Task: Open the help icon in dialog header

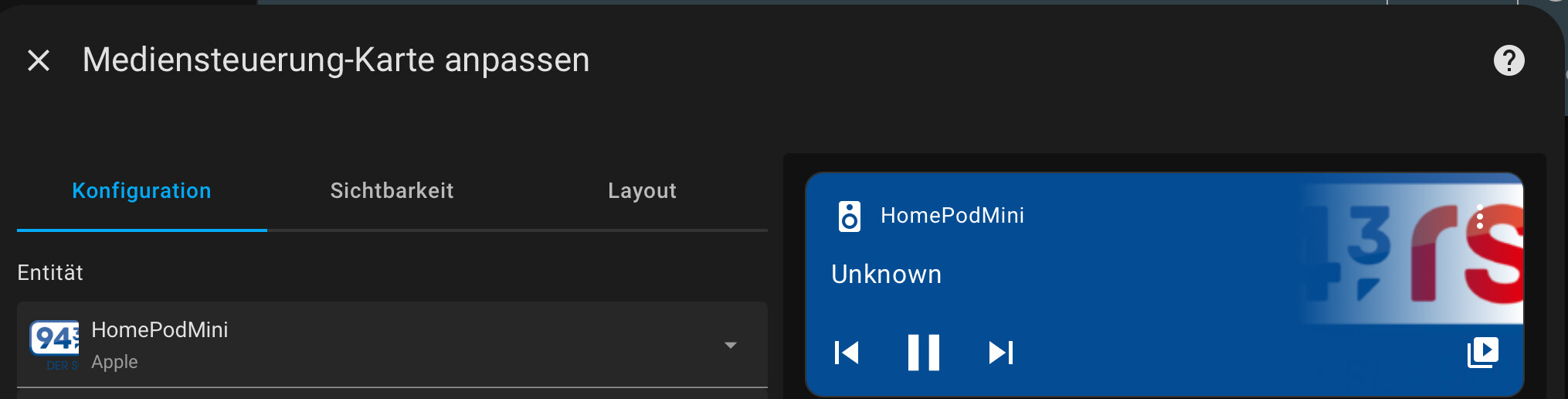Action: tap(1509, 60)
